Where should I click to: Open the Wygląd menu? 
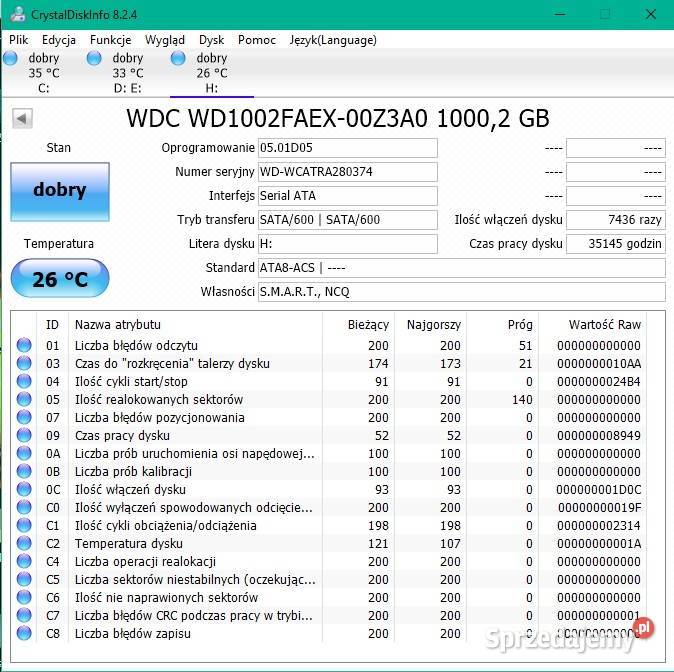pyautogui.click(x=165, y=40)
